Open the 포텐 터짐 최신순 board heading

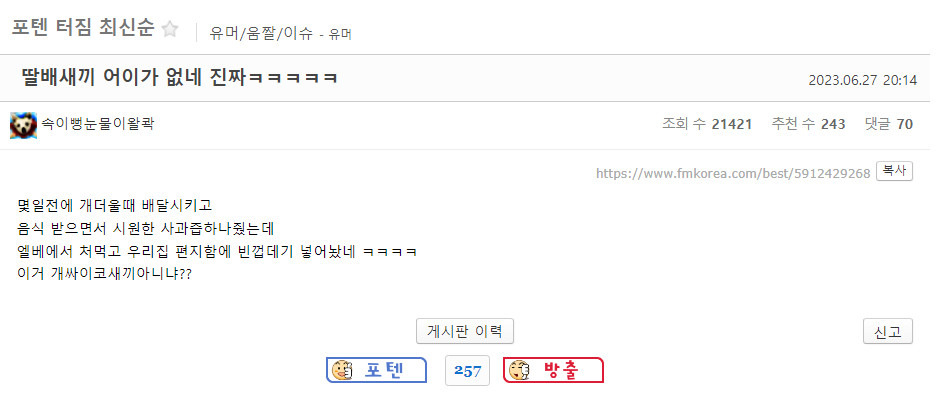pyautogui.click(x=83, y=28)
